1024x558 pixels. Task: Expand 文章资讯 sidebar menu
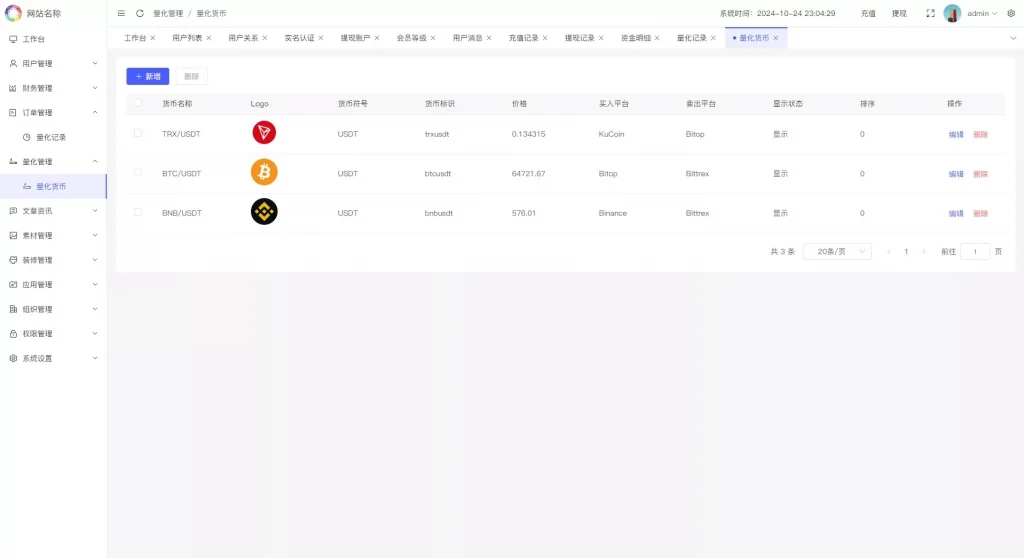coord(53,211)
